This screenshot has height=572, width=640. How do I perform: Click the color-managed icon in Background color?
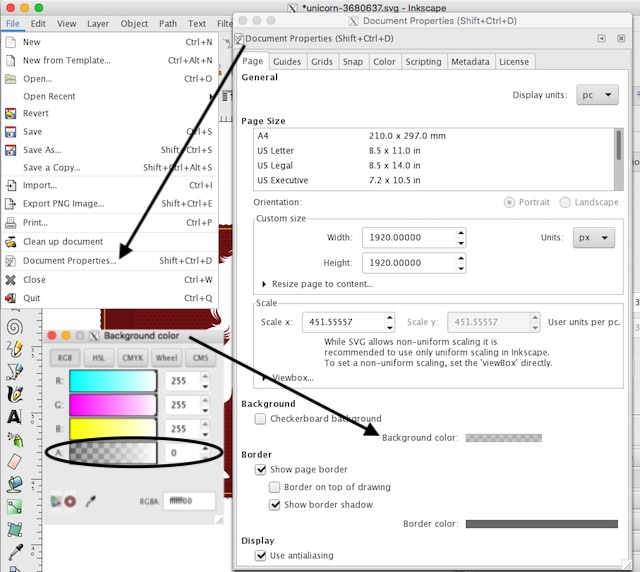pyautogui.click(x=56, y=501)
